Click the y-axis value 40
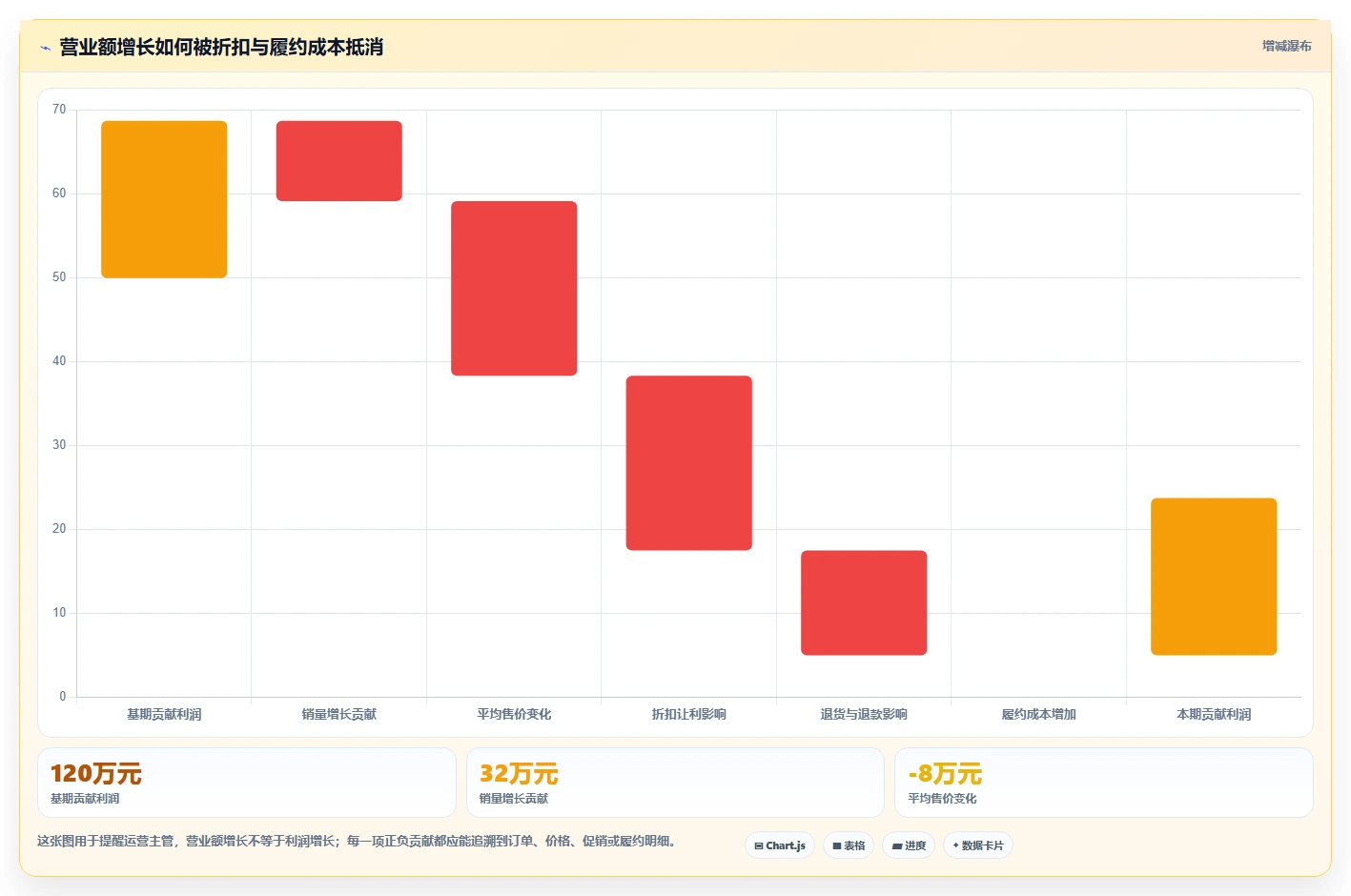 [x=59, y=361]
